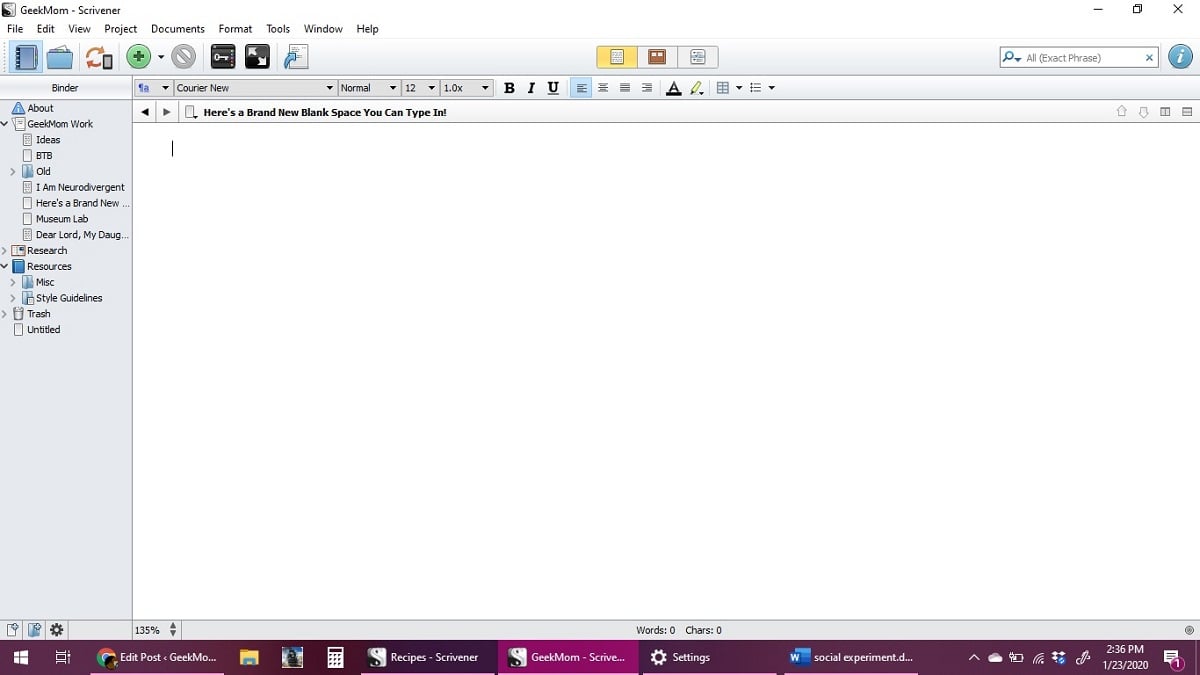Image resolution: width=1200 pixels, height=675 pixels.
Task: Enable underline formatting
Action: click(552, 88)
